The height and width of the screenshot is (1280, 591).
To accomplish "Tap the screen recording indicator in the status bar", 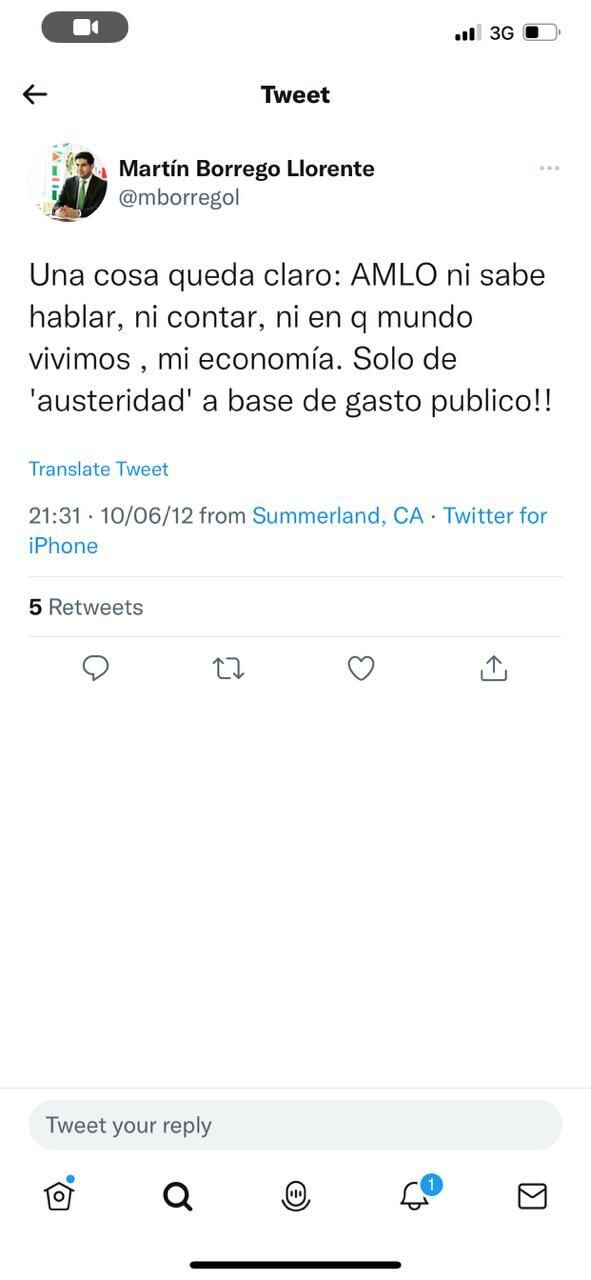I will [85, 27].
